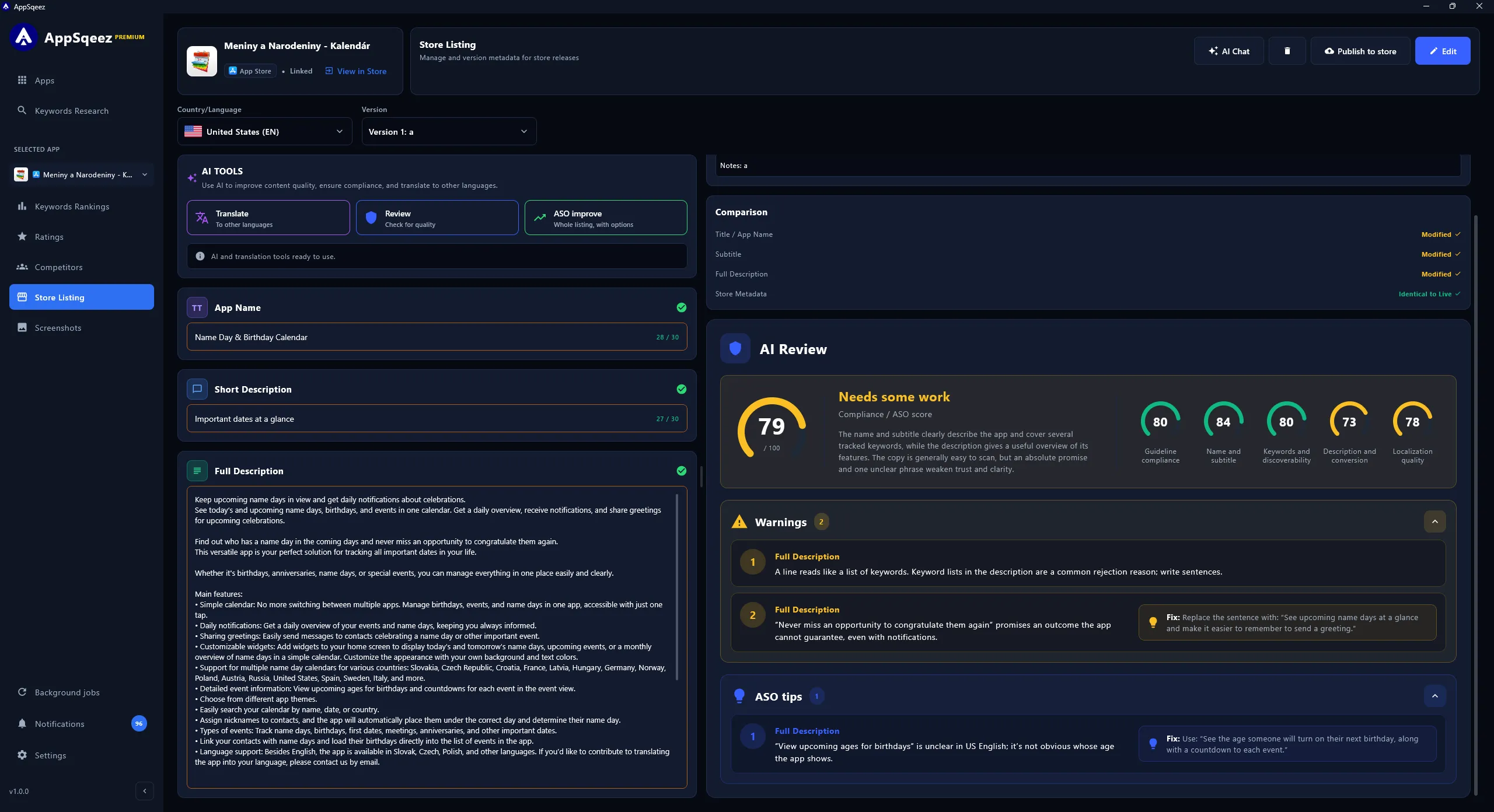
Task: Open Screenshots section
Action: click(82, 328)
